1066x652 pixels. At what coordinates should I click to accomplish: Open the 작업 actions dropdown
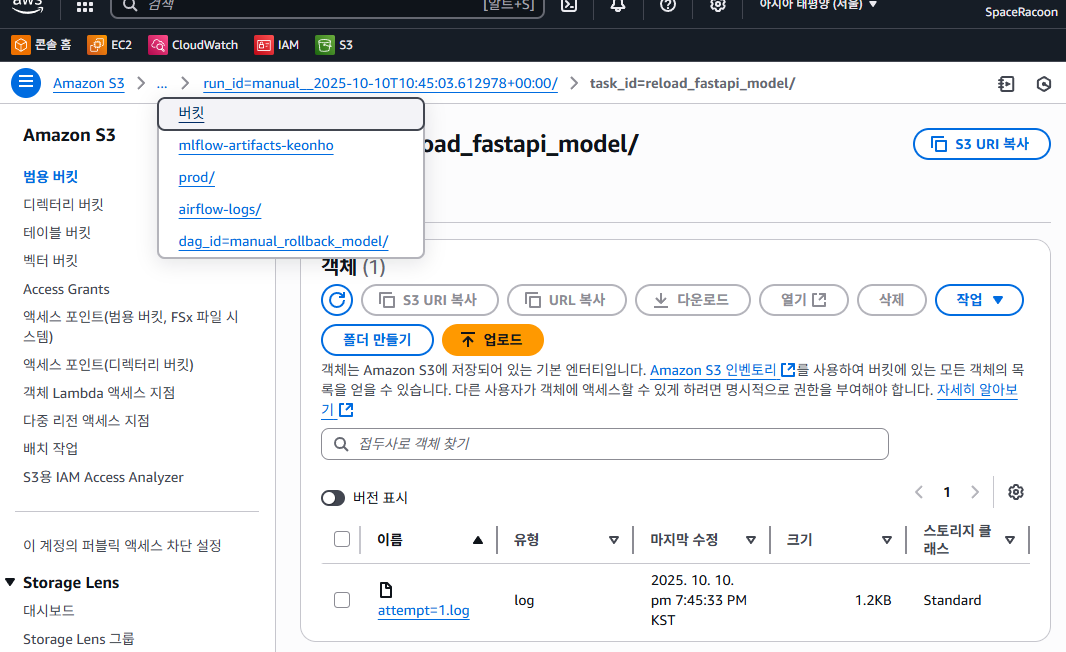point(978,300)
